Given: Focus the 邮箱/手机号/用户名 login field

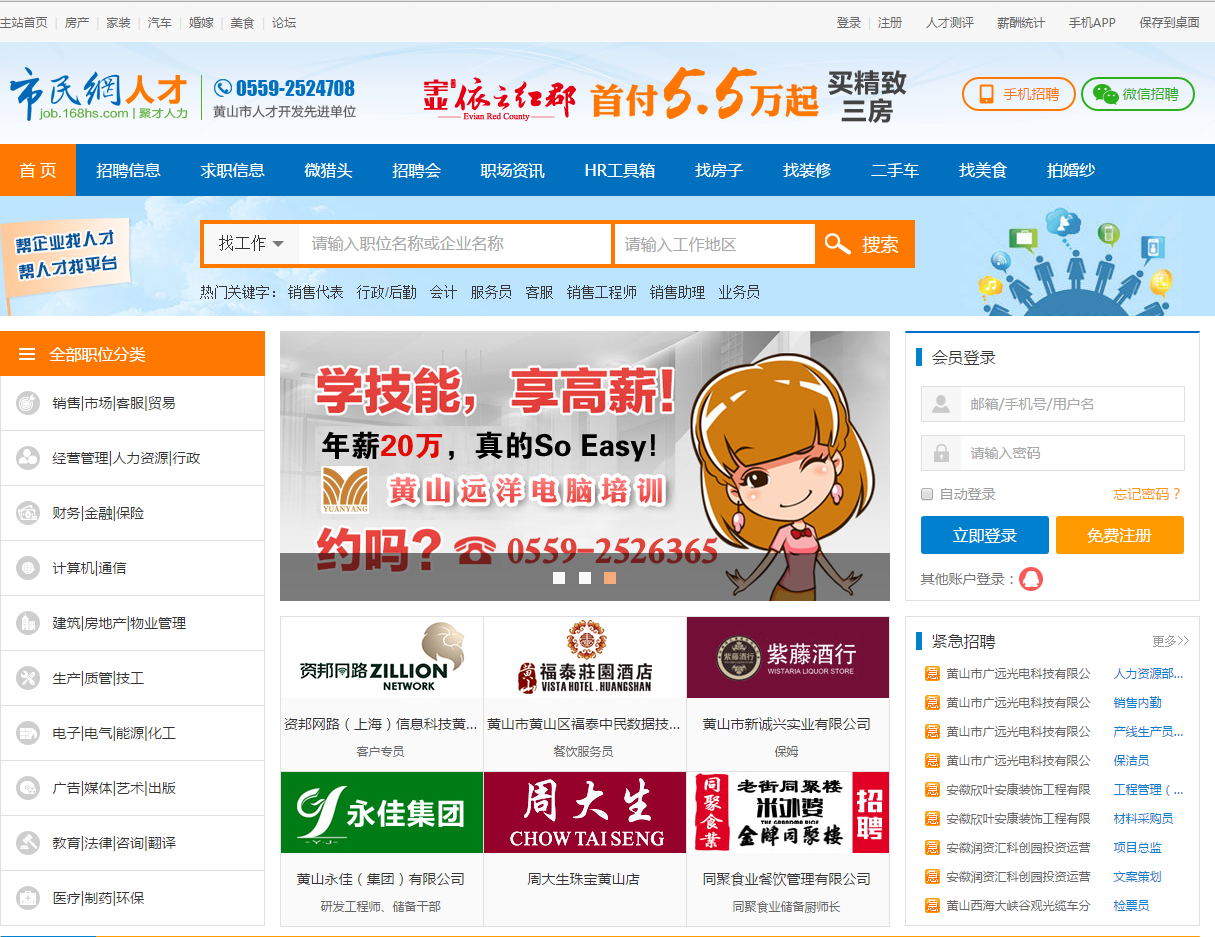Looking at the screenshot, I should pyautogui.click(x=1052, y=404).
